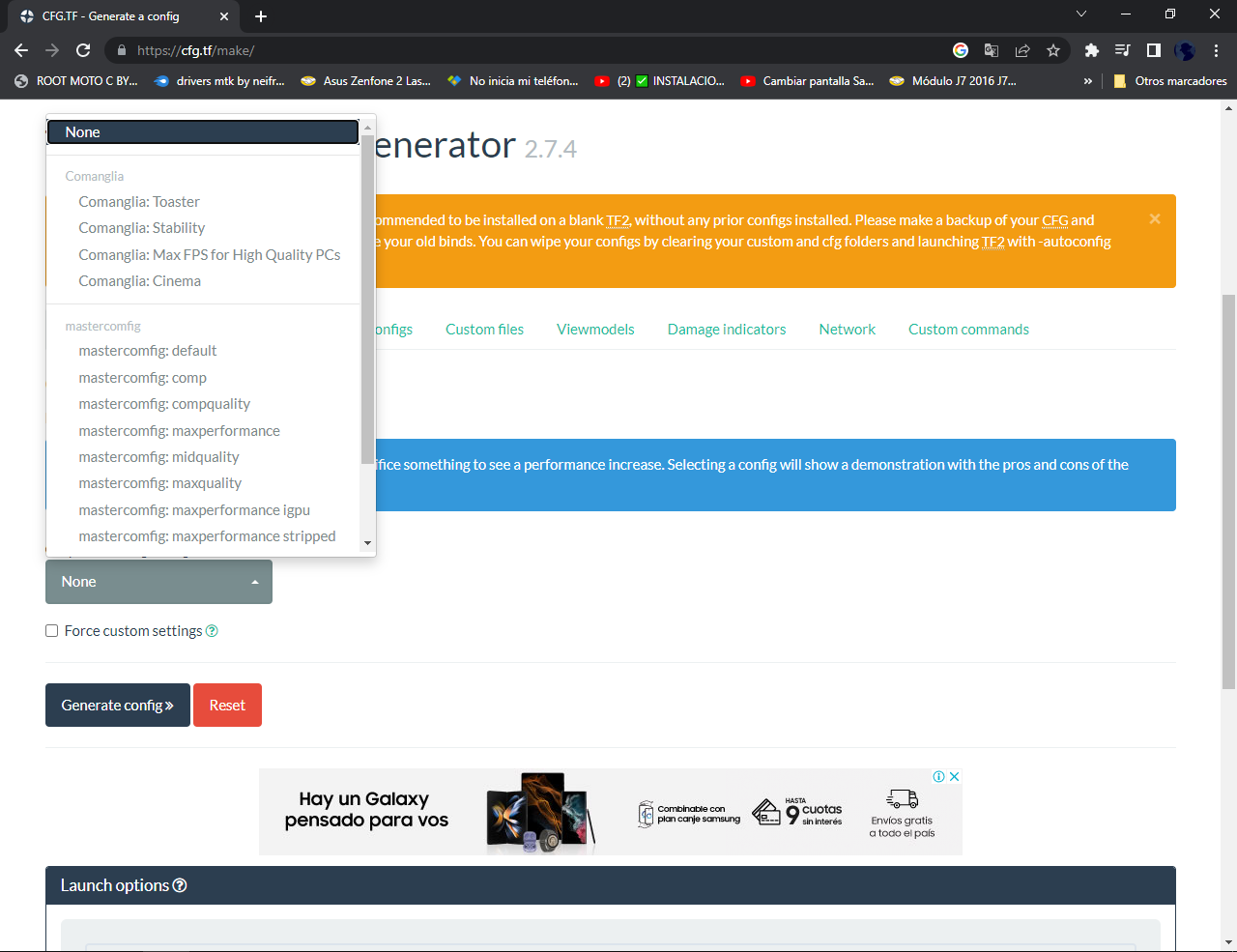Open the translate page icon
The image size is (1237, 952).
[992, 50]
